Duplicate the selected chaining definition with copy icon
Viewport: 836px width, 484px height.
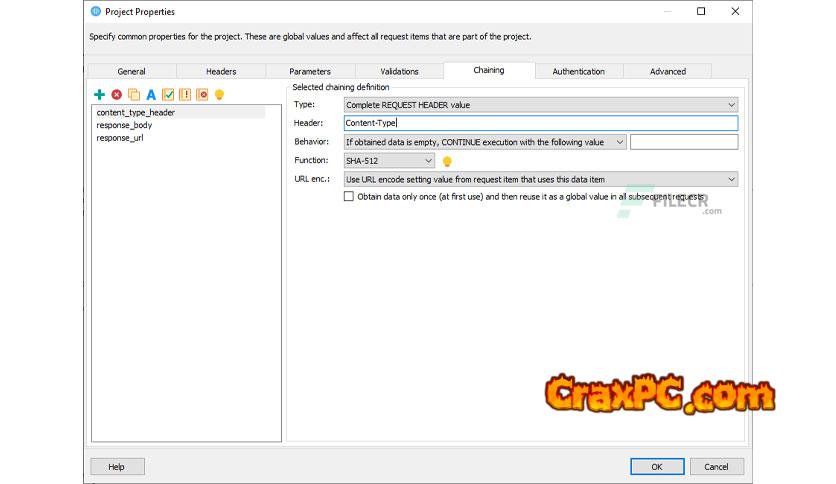click(x=134, y=95)
